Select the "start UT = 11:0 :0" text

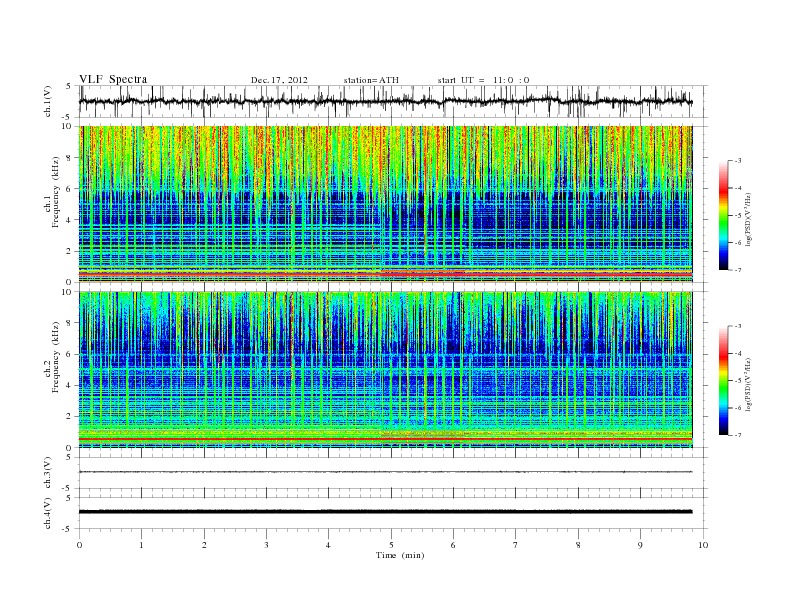(483, 80)
